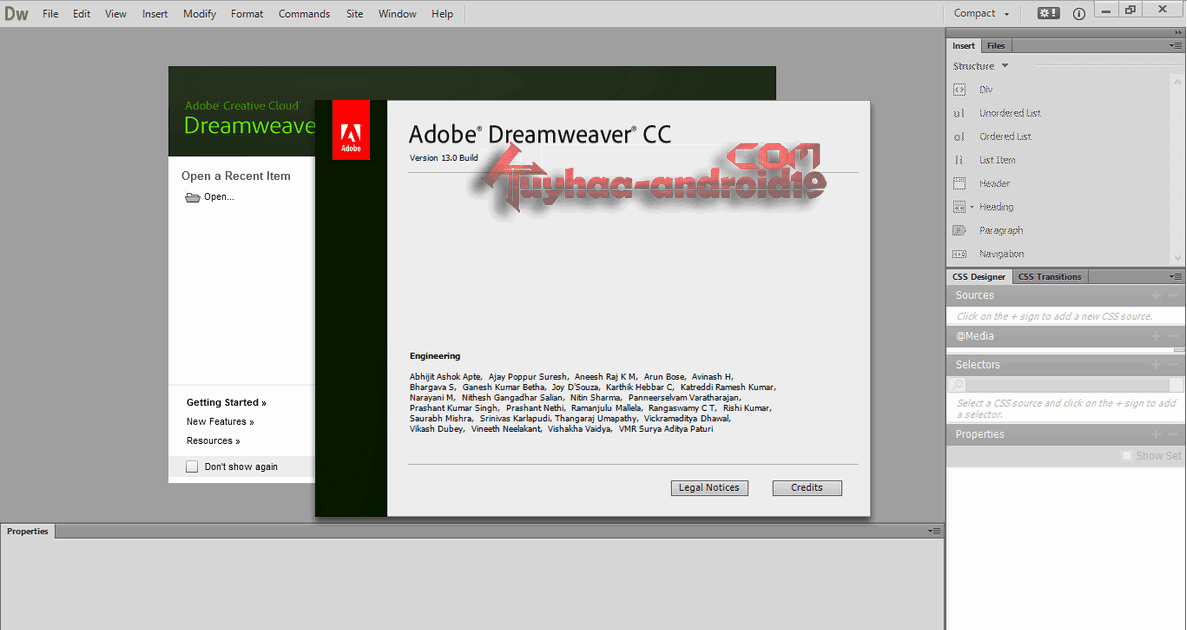Switch to the CSS Transitions tab
The image size is (1187, 630).
(1049, 276)
